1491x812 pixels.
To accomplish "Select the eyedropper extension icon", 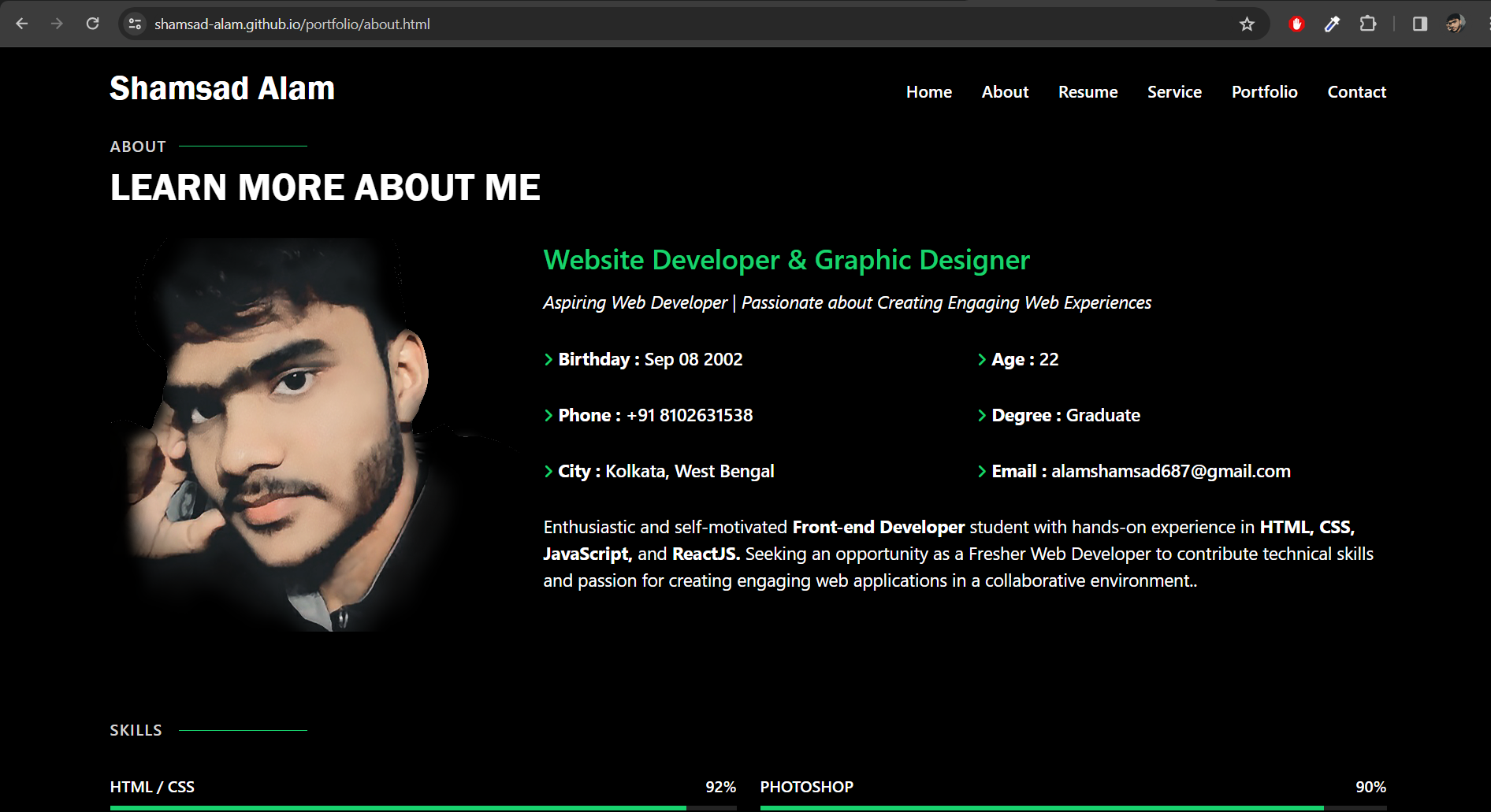I will click(1333, 24).
